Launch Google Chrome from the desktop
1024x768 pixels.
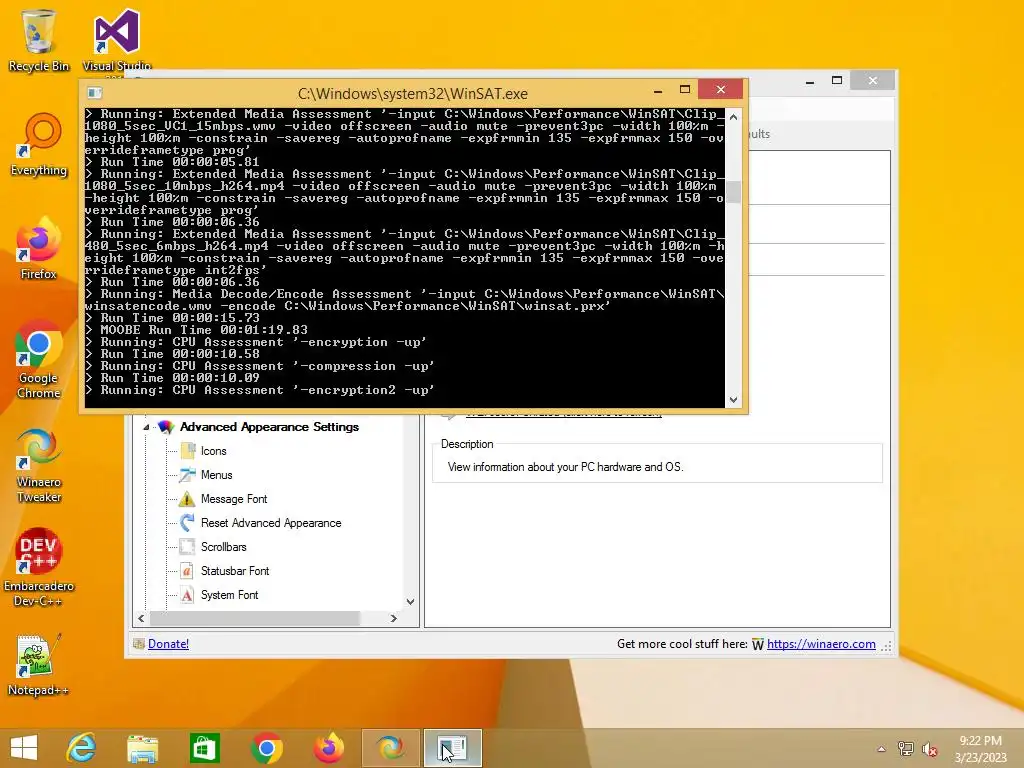39,360
